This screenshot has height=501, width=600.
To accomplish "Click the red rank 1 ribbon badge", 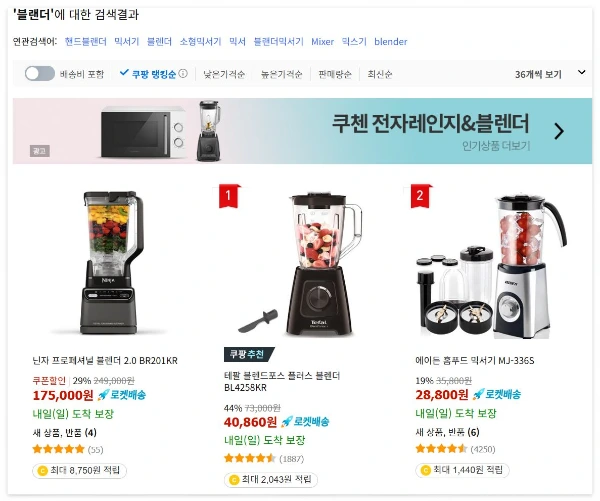I will point(228,196).
